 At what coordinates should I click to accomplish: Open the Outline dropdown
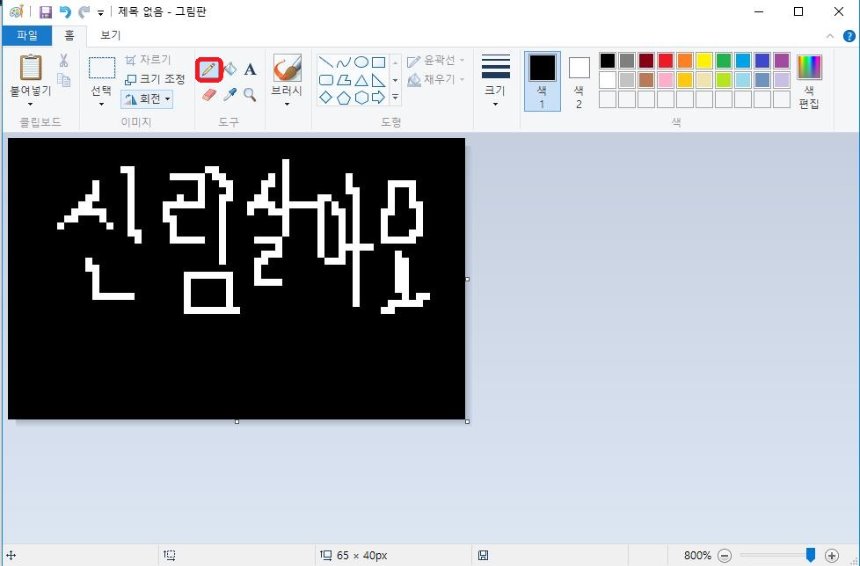(437, 60)
